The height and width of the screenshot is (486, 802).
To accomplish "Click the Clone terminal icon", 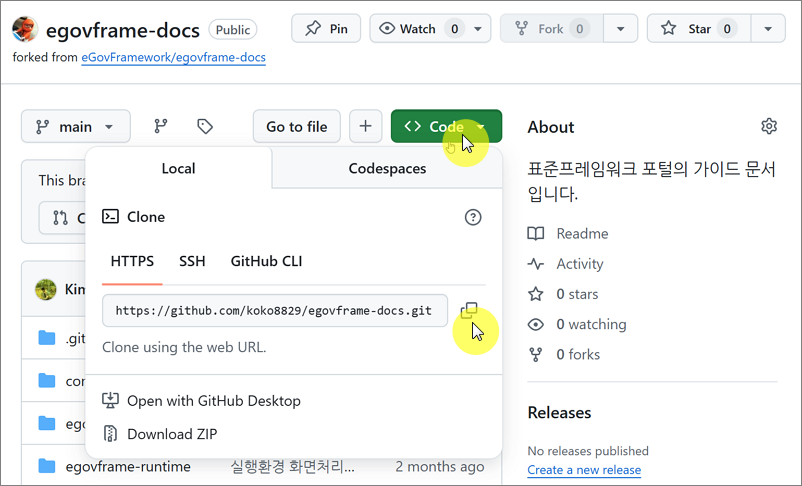I will pos(110,216).
